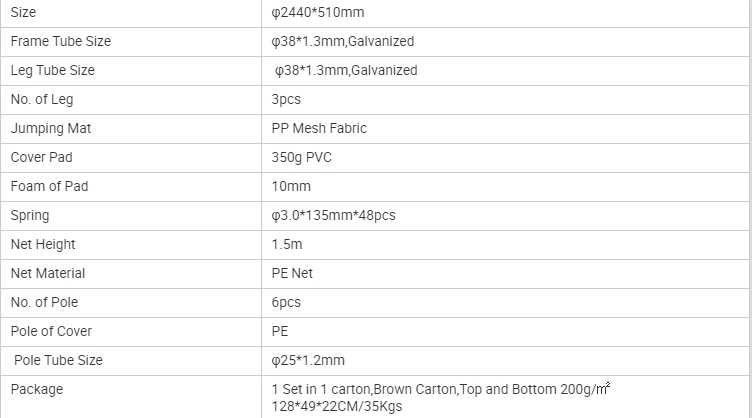Select the spring φ3.0*135mm*48pcs value
This screenshot has width=752, height=418.
(x=333, y=215)
